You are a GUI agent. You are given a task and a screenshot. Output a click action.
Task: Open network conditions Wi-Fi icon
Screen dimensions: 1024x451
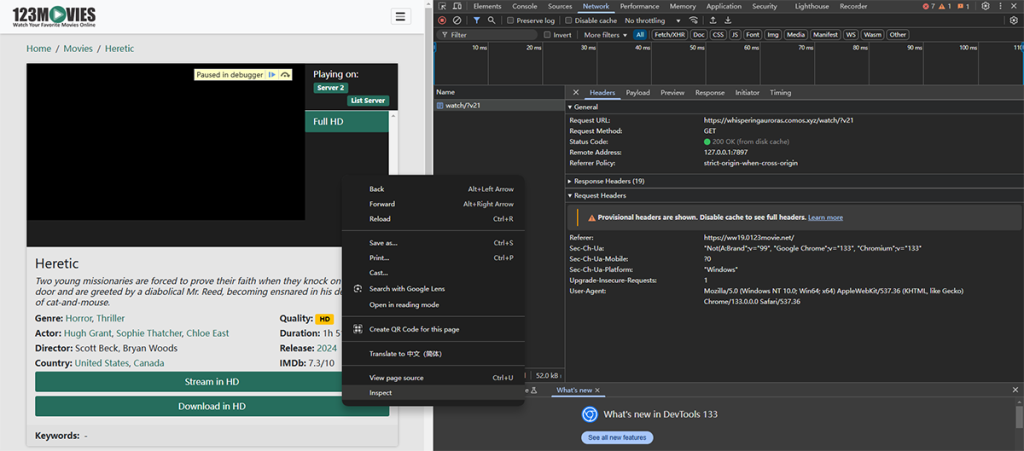(694, 20)
